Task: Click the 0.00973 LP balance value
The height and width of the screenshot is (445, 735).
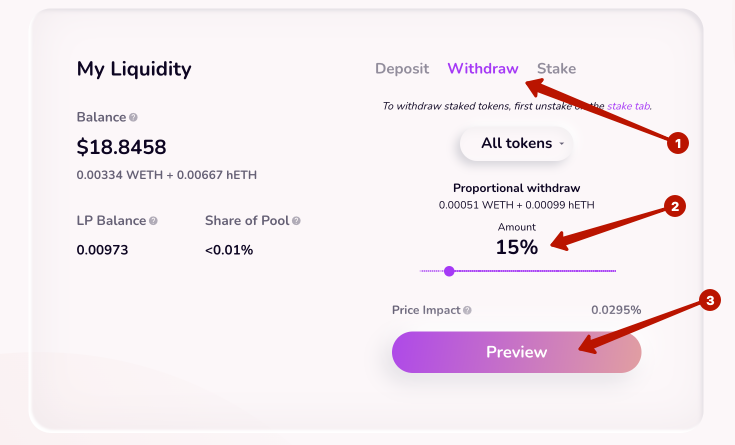Action: coord(102,250)
